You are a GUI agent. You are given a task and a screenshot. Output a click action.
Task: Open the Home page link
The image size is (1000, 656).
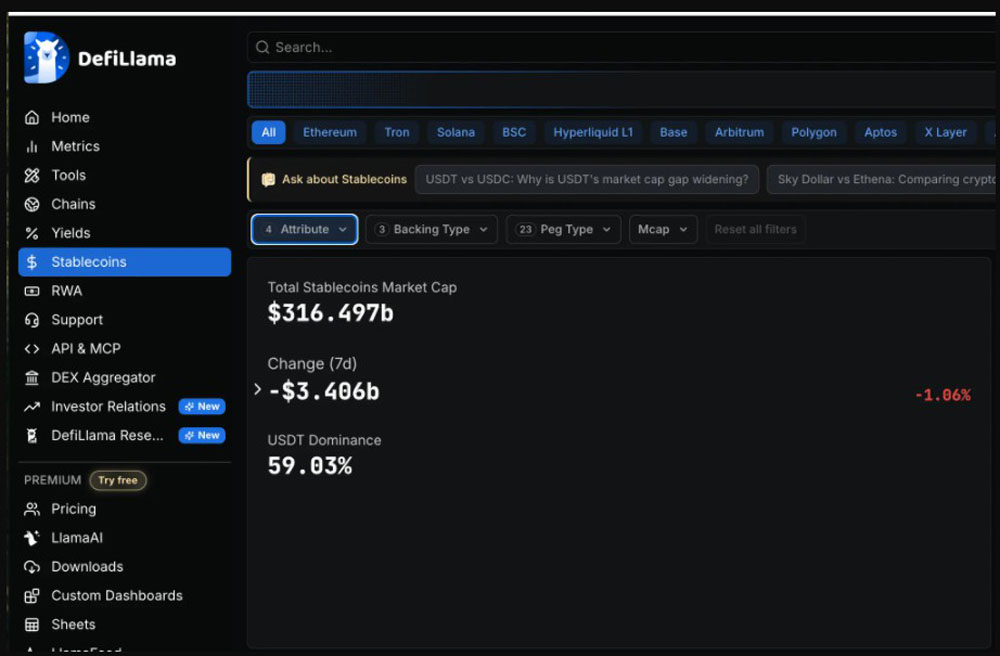(70, 117)
